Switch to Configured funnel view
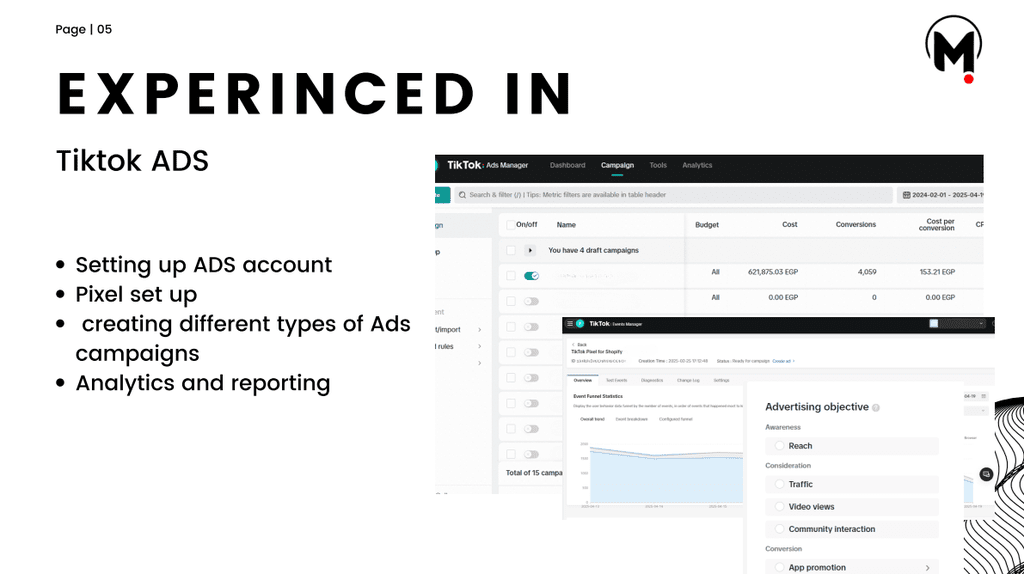Image resolution: width=1024 pixels, height=574 pixels. pyautogui.click(x=675, y=419)
